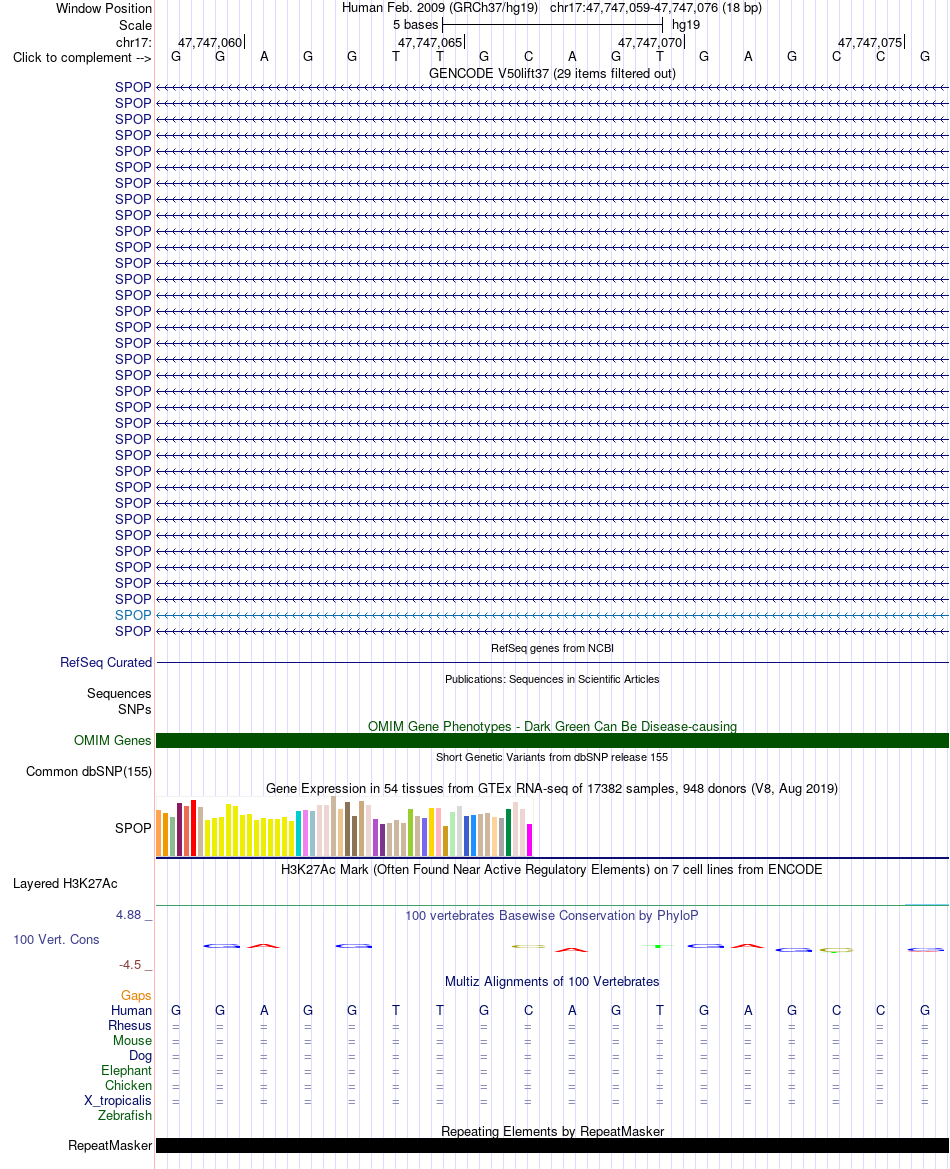This screenshot has height=1169, width=950.
Task: Select the Chicken alignment row label
Action: [x=128, y=1086]
